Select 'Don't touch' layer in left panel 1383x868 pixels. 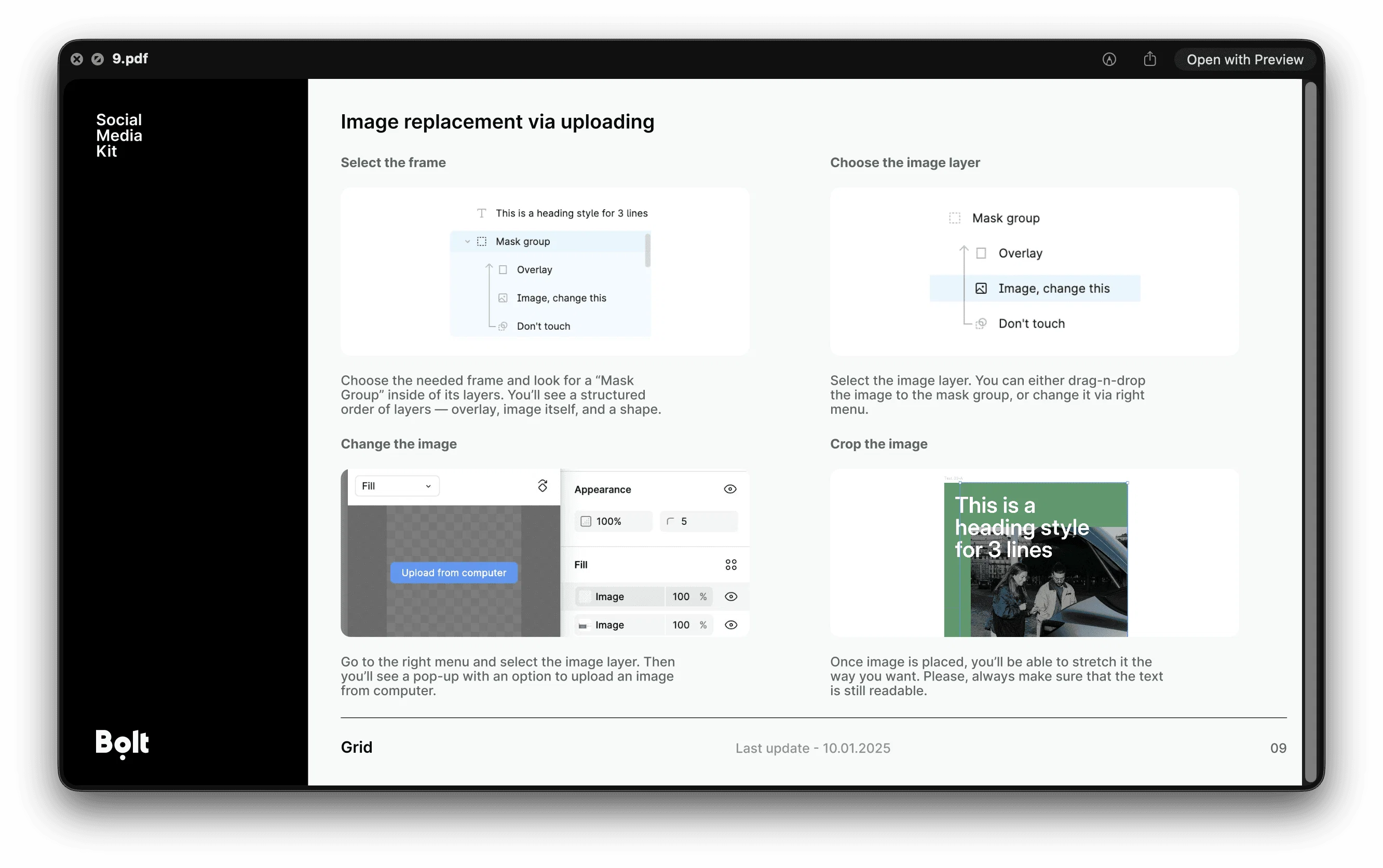pyautogui.click(x=543, y=326)
